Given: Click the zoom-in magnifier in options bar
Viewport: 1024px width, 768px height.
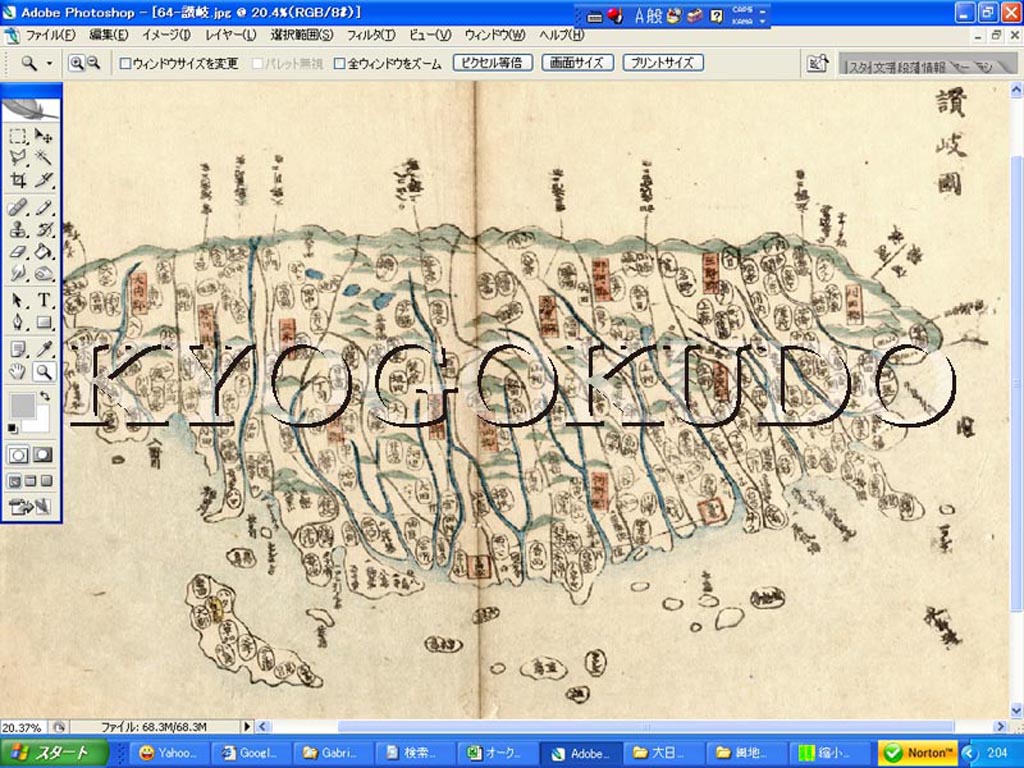Looking at the screenshot, I should (x=77, y=63).
